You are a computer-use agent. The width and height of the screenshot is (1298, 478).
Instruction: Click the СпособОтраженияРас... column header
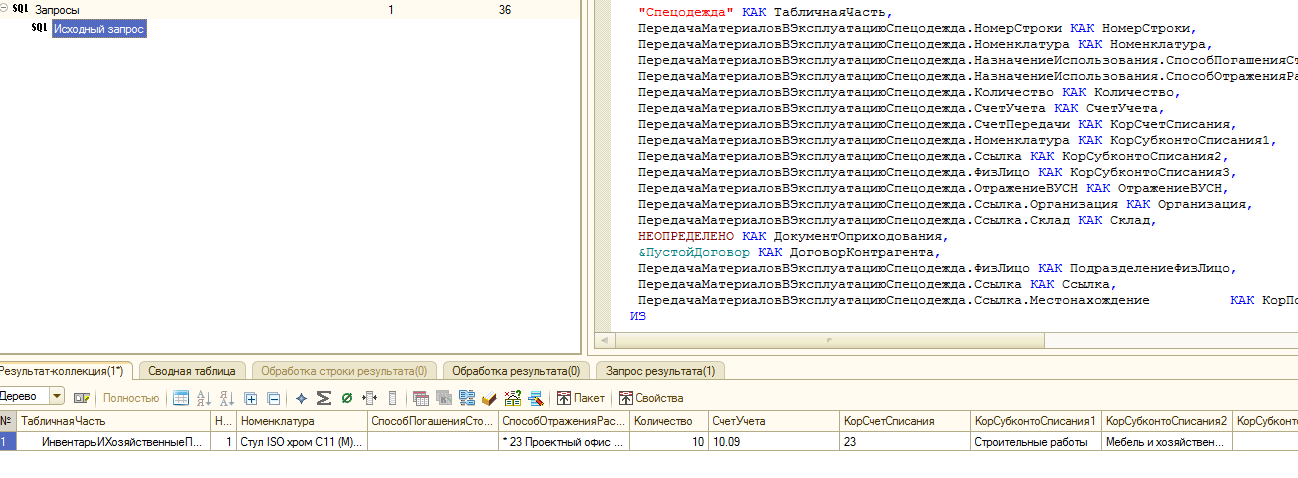[564, 422]
